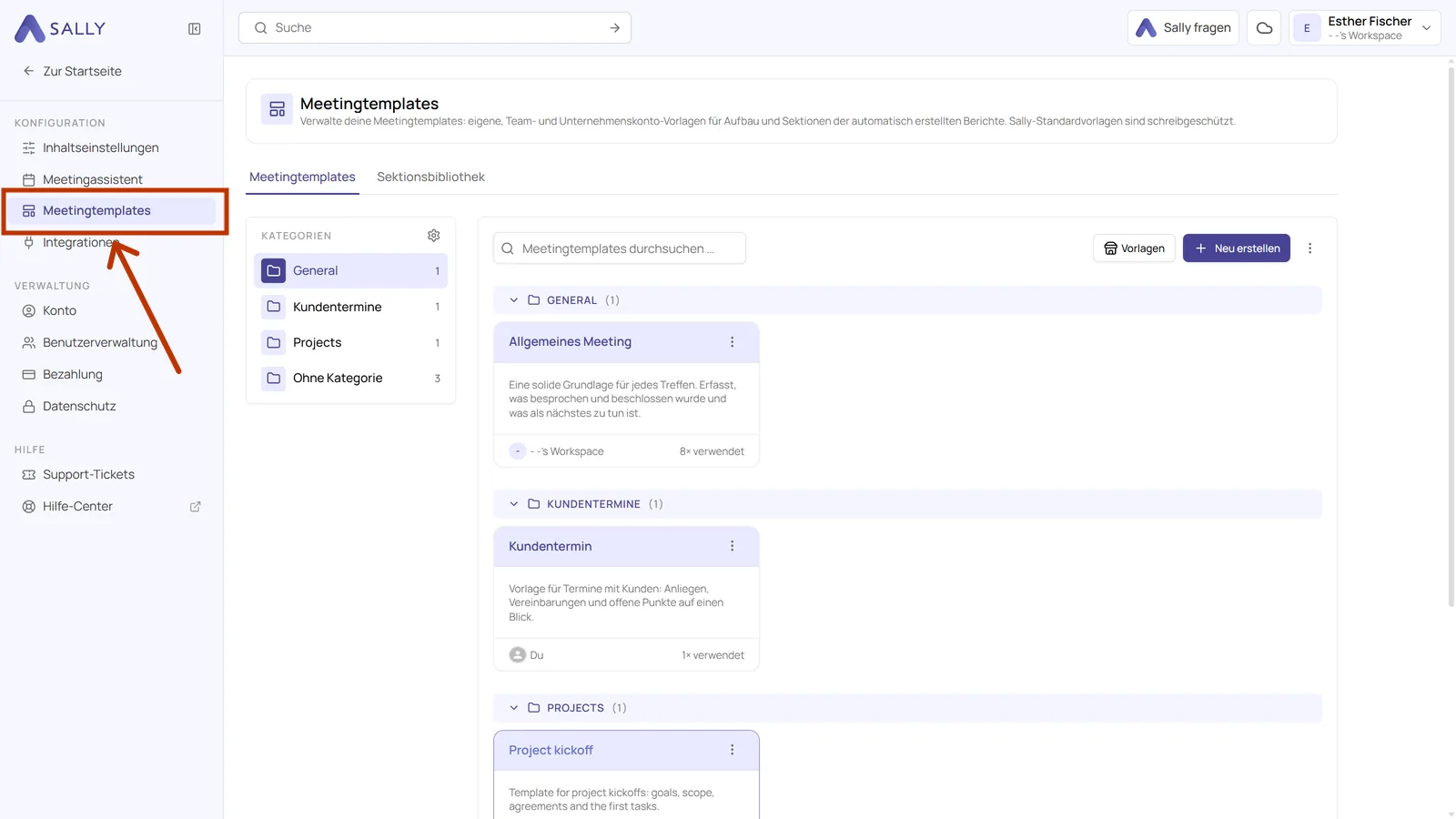Image resolution: width=1456 pixels, height=819 pixels.
Task: Collapse the PROJECTS group chevron
Action: 514,708
